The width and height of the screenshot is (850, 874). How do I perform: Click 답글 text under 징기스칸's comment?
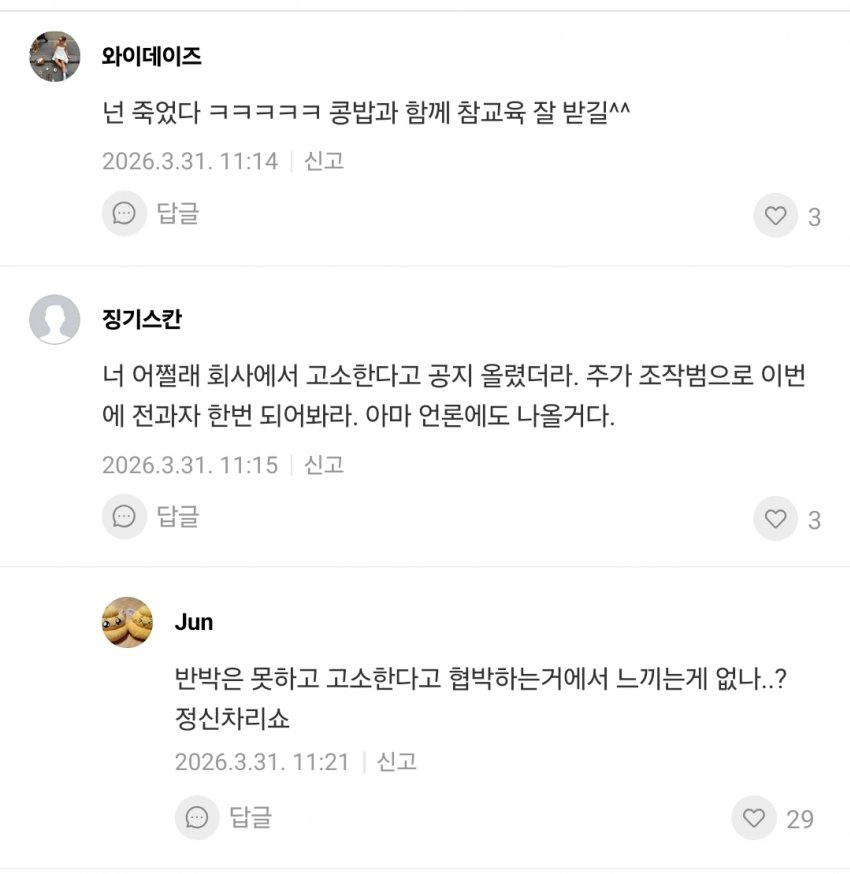pyautogui.click(x=178, y=516)
